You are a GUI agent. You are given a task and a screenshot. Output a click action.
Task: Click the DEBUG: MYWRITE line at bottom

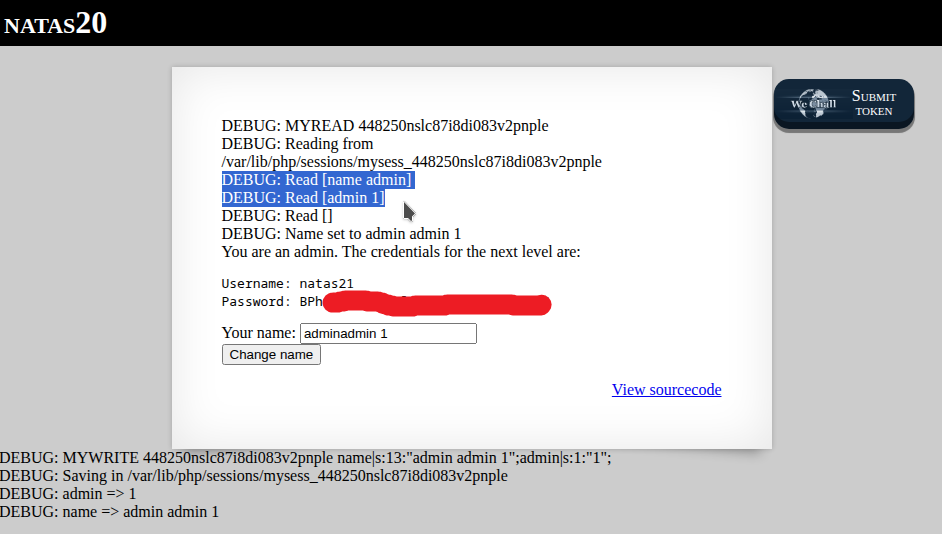pyautogui.click(x=305, y=458)
